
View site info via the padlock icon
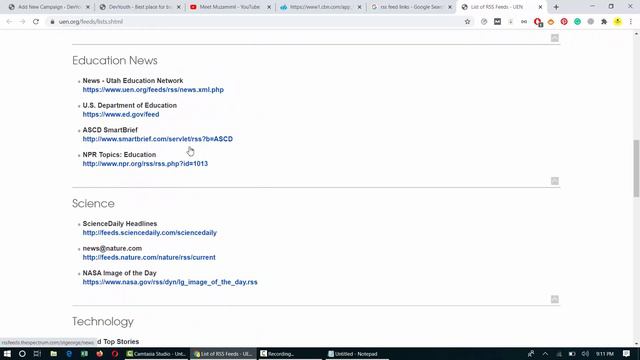(x=52, y=22)
